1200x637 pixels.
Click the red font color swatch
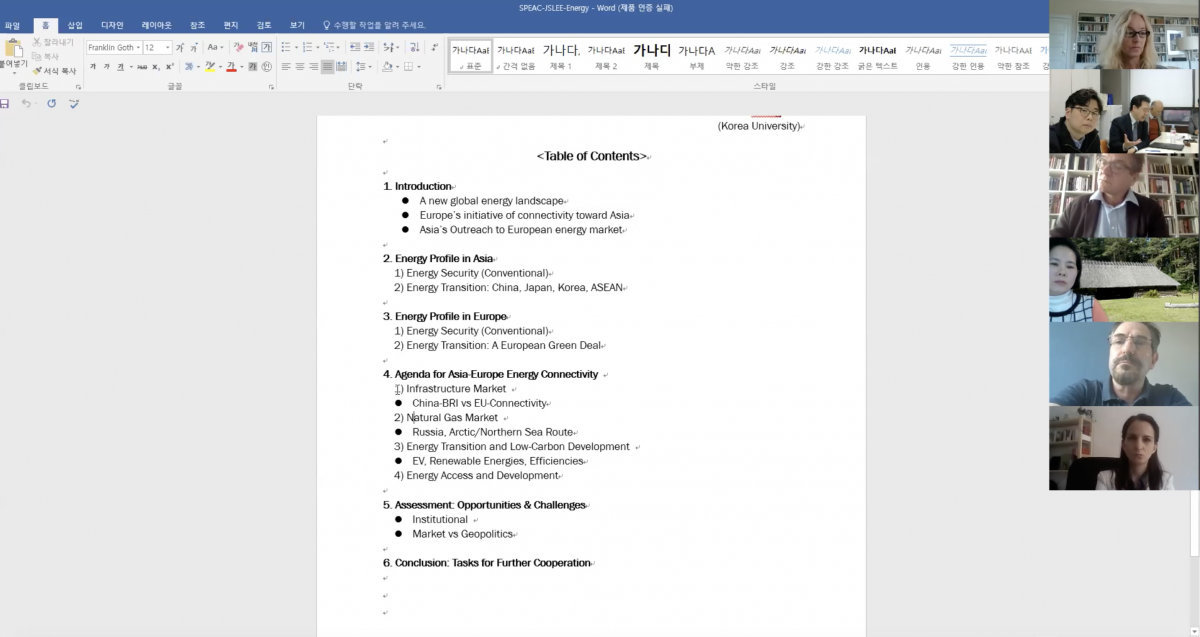coord(230,67)
